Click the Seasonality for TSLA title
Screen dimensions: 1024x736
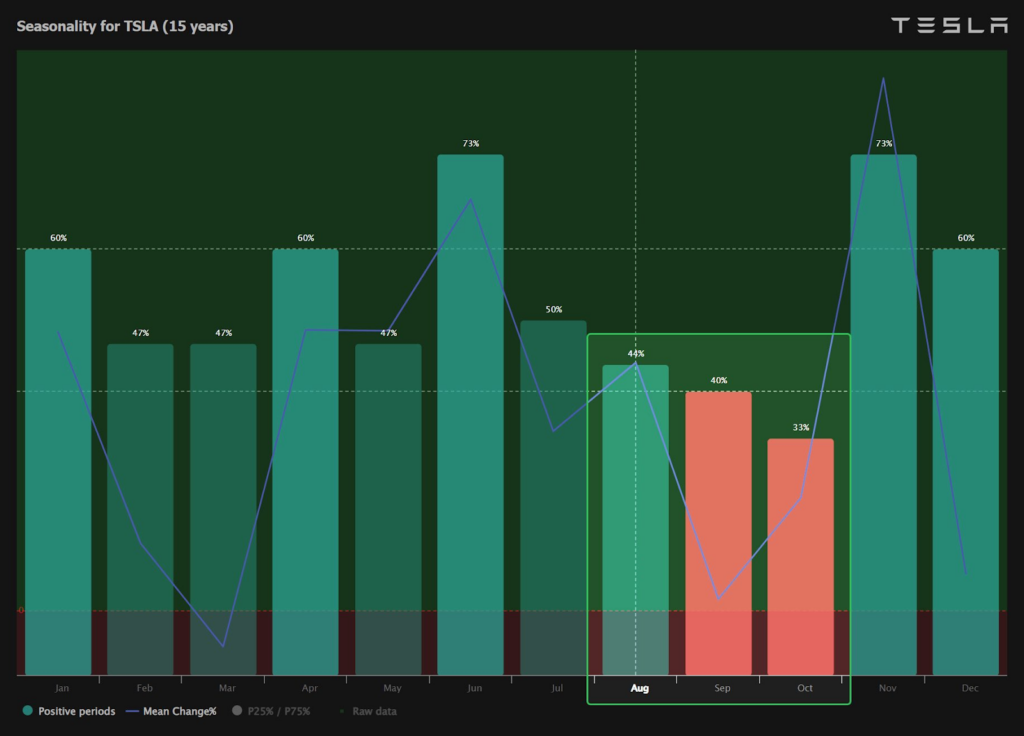(125, 26)
